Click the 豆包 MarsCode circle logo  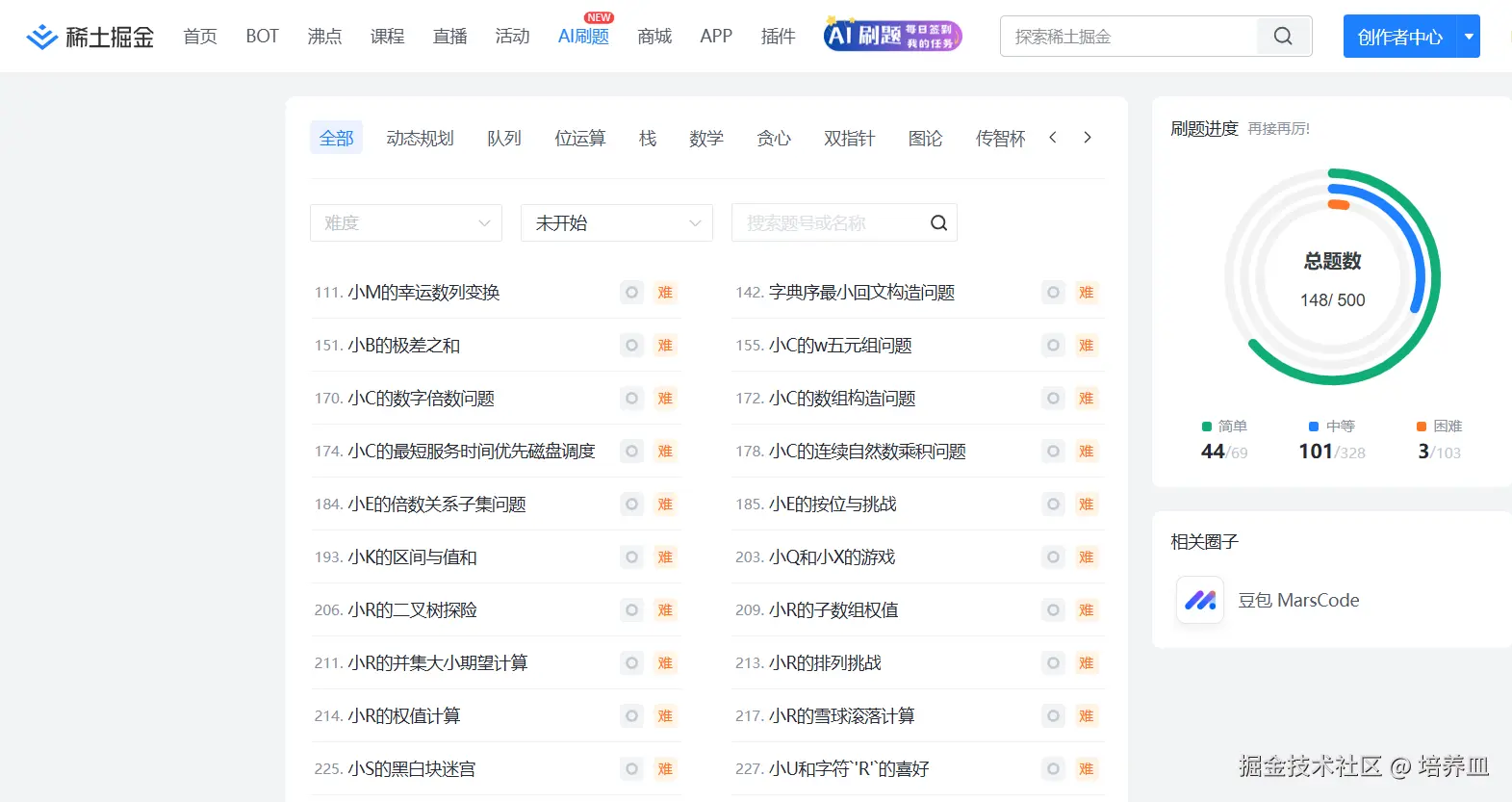(1200, 600)
